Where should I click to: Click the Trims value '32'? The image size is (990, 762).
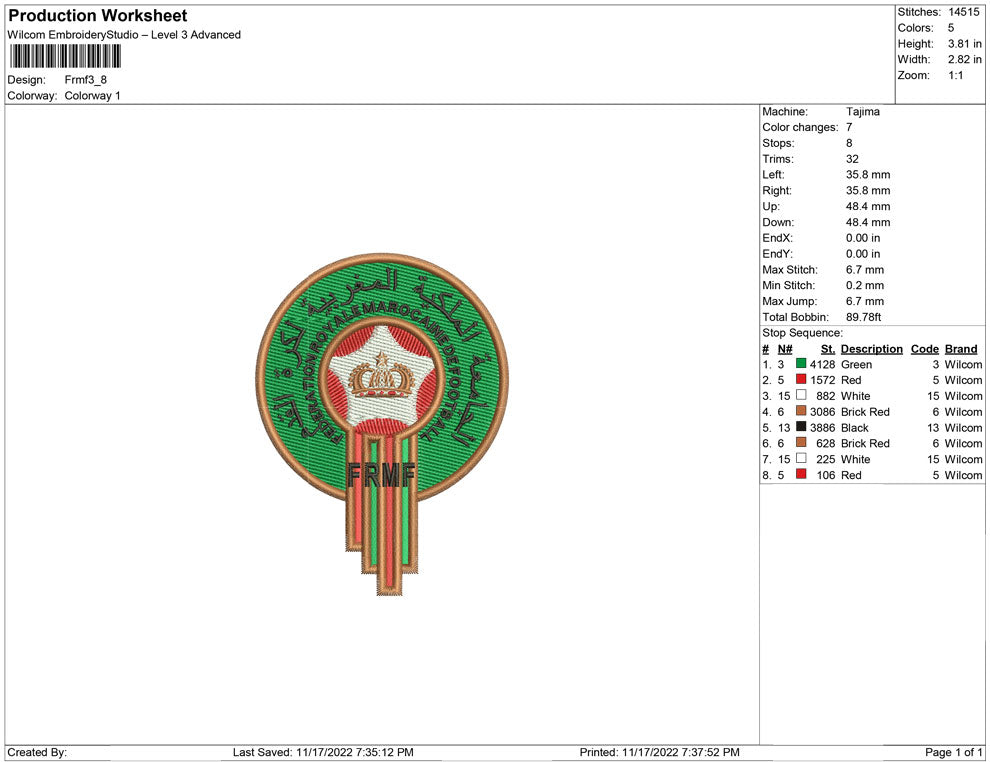pyautogui.click(x=852, y=158)
